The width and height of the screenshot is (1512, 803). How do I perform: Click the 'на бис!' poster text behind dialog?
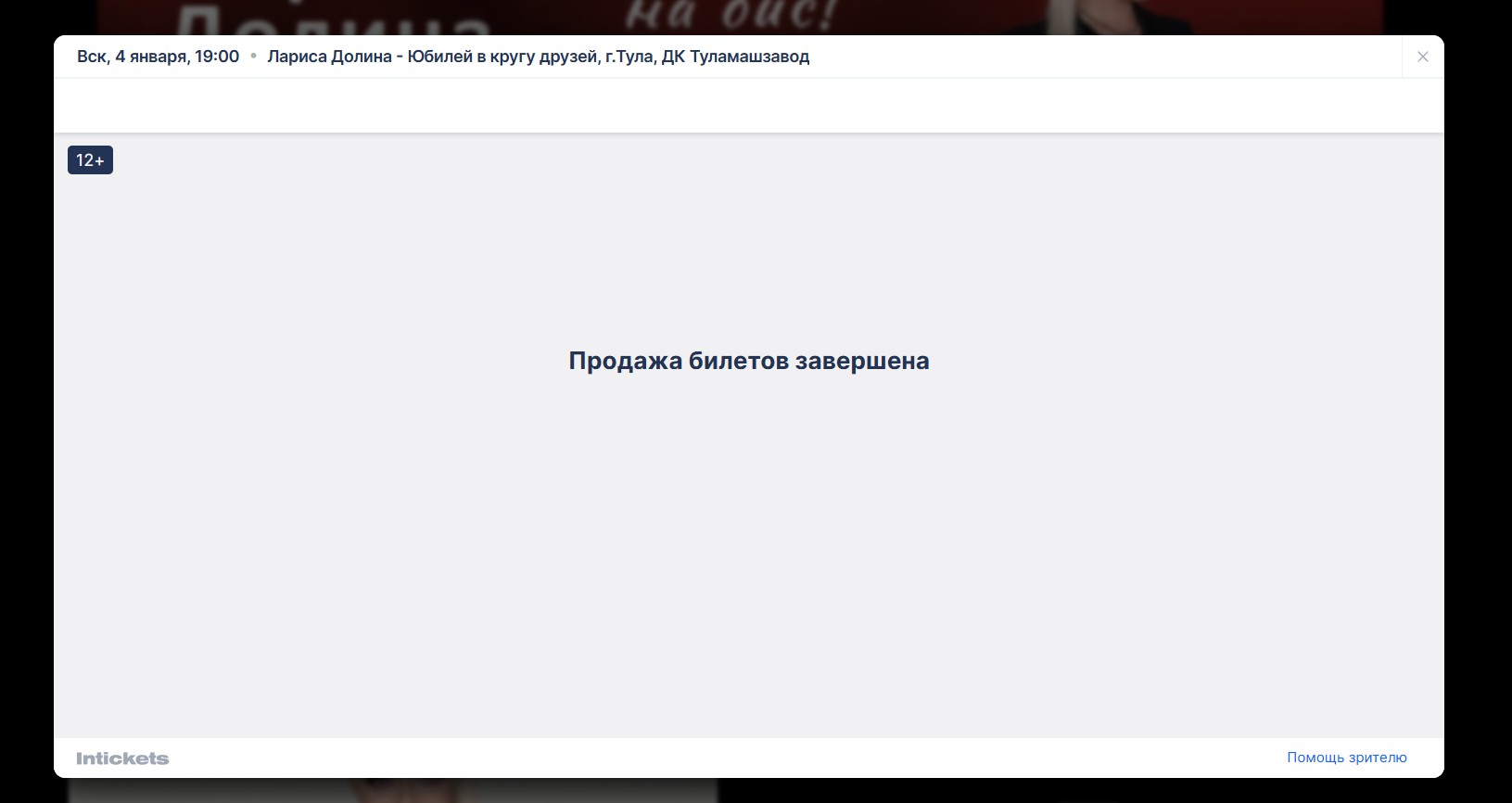coord(731,17)
